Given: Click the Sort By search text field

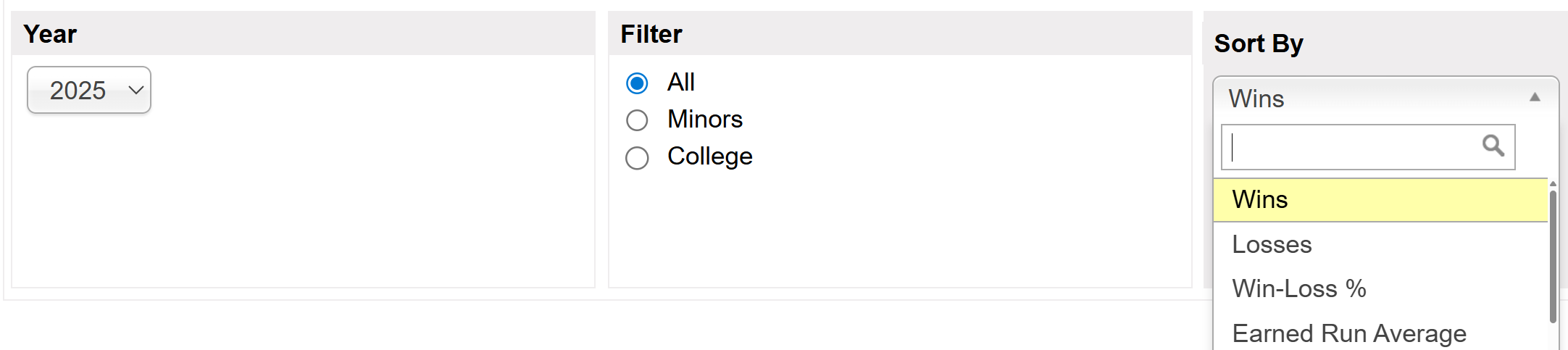Looking at the screenshot, I should [1348, 146].
